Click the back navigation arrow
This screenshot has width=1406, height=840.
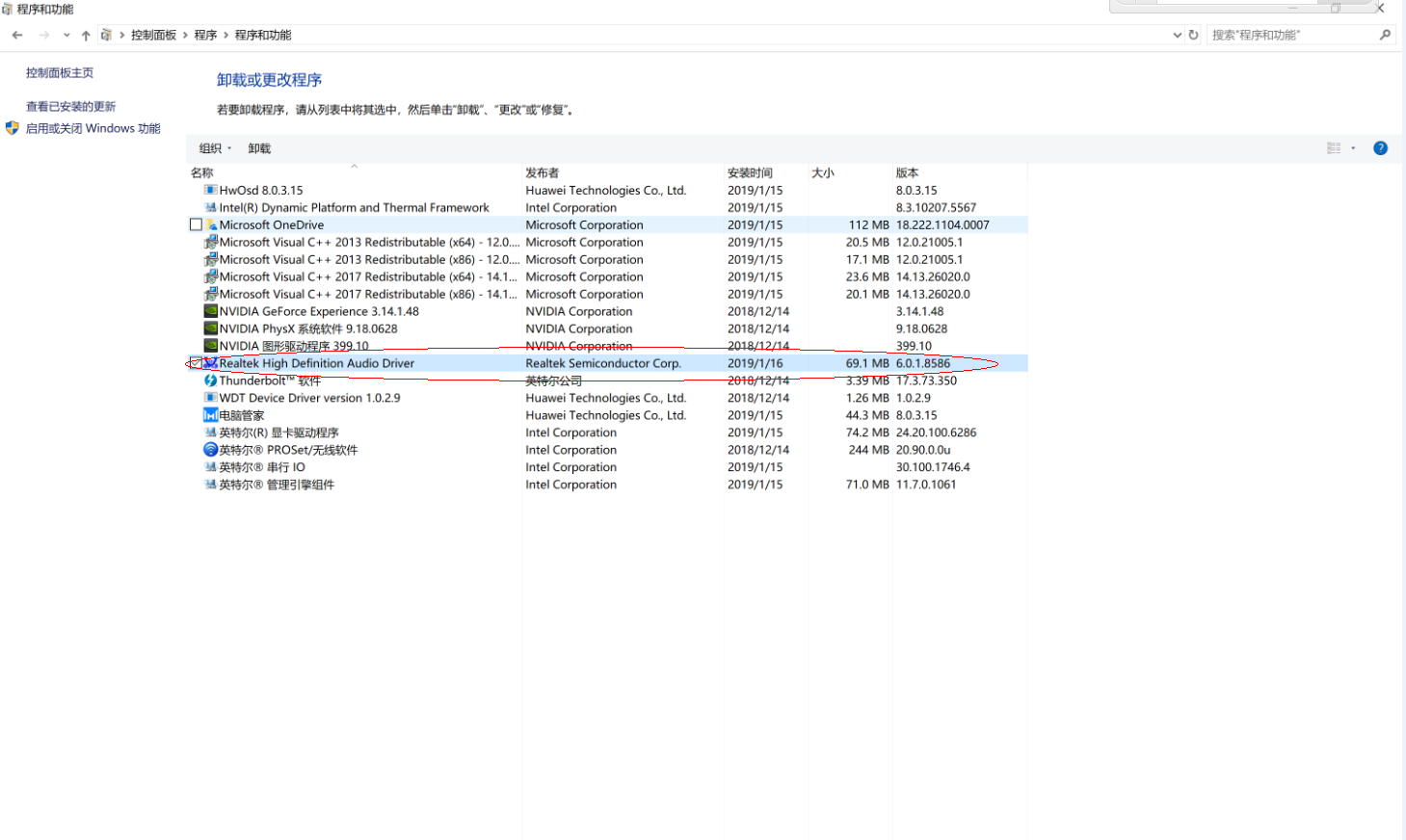coord(17,35)
